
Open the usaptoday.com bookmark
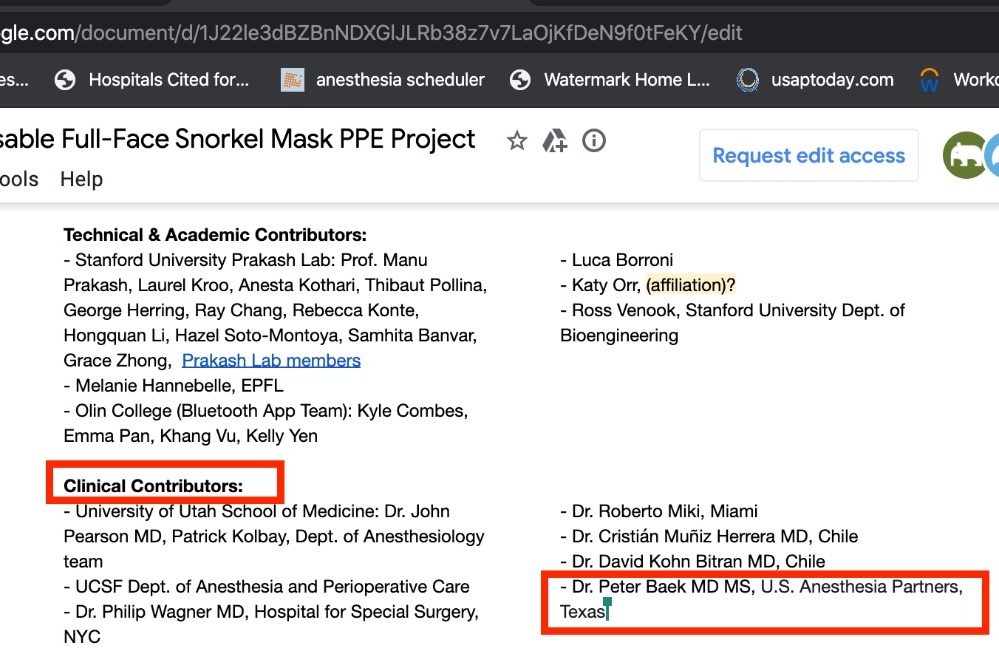[x=815, y=80]
